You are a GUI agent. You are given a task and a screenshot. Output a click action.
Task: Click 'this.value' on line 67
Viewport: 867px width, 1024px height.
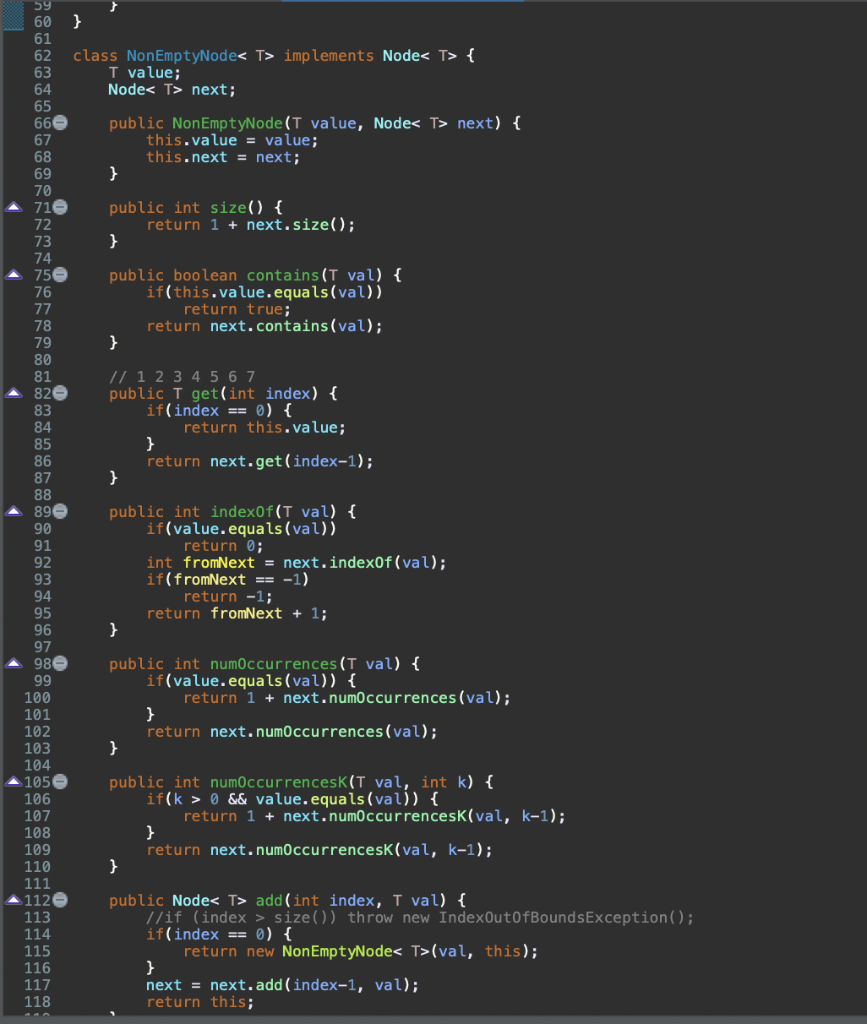191,140
